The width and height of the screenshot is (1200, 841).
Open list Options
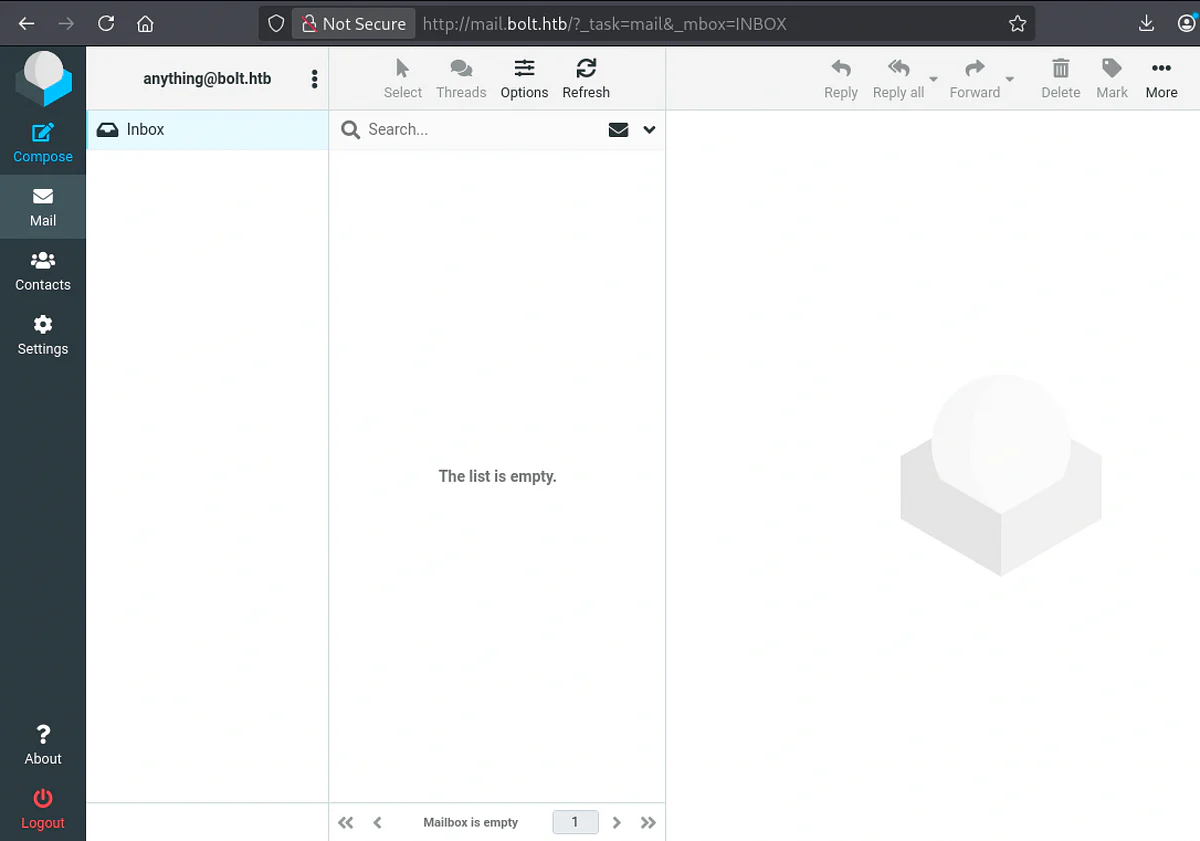524,79
